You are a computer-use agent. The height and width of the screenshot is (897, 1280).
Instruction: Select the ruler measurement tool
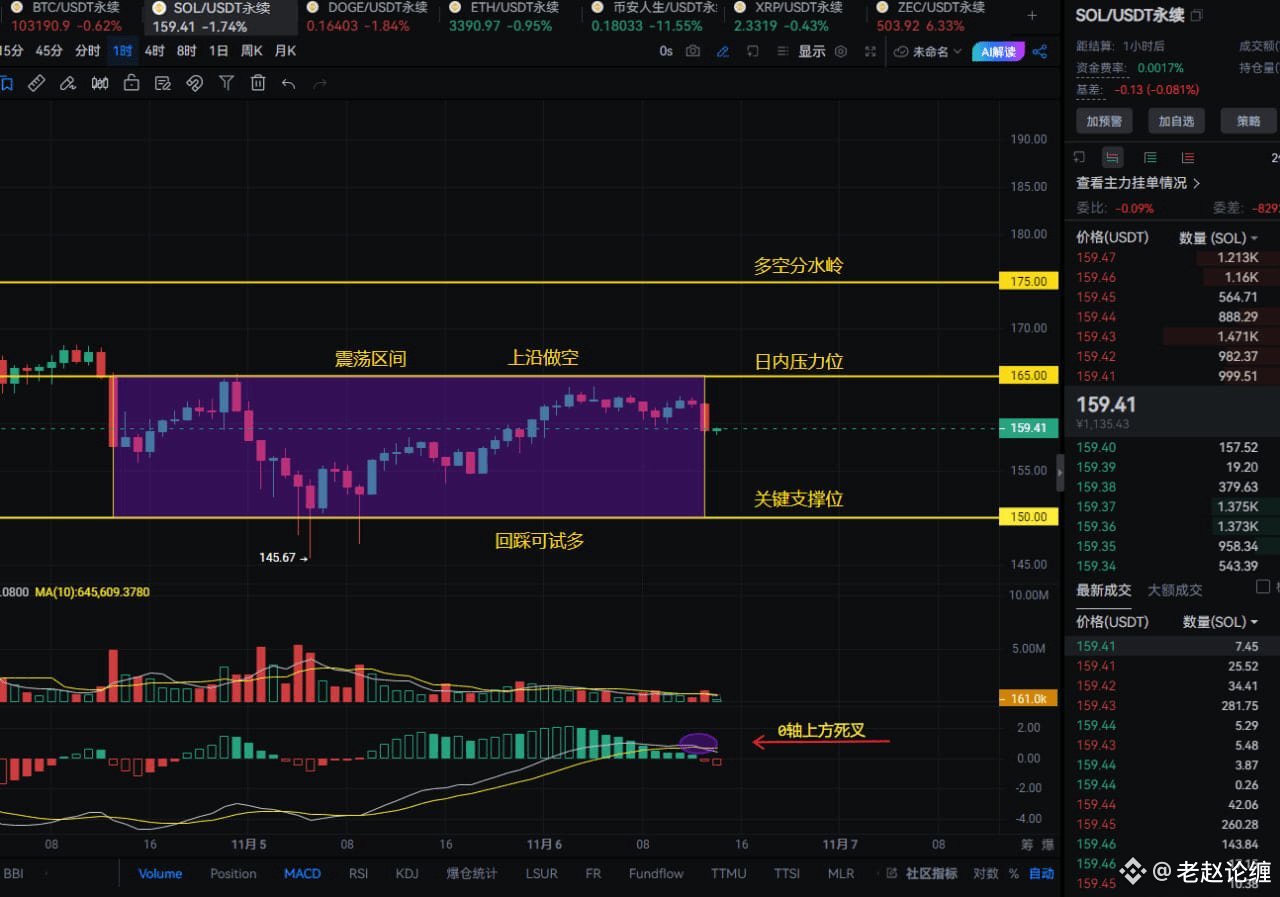coord(36,84)
